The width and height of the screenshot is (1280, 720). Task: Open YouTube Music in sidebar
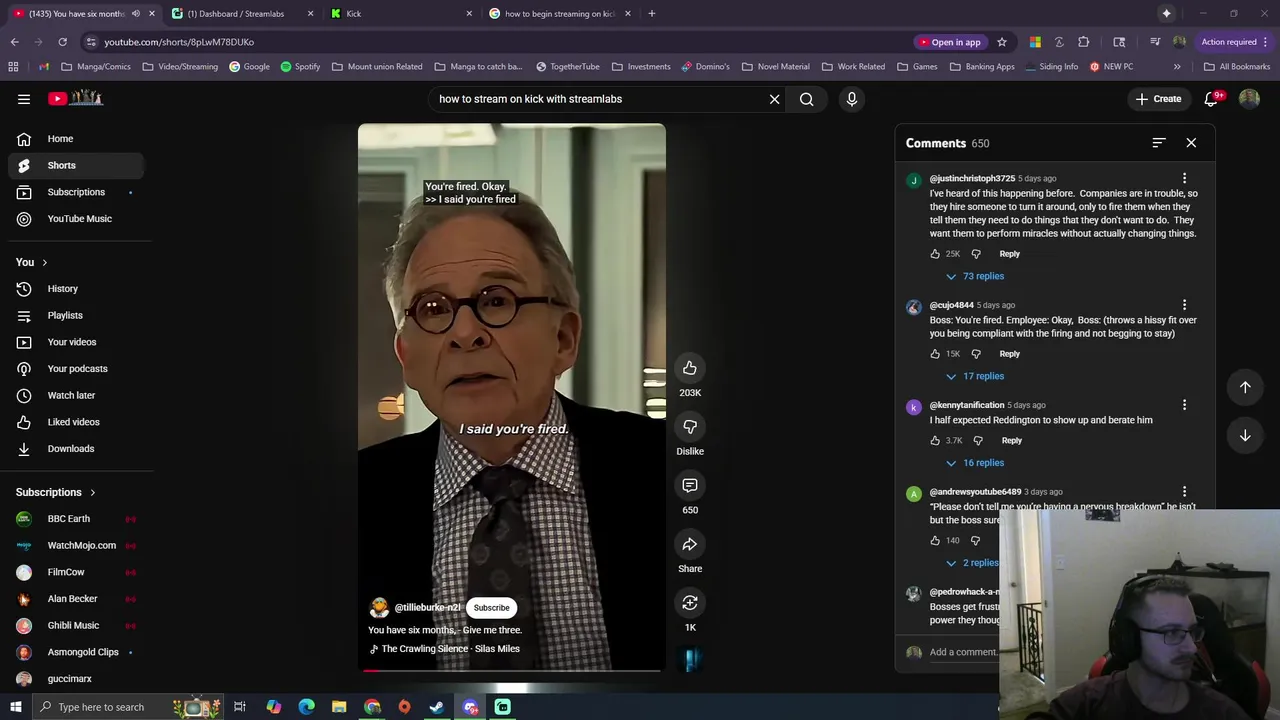point(76,219)
